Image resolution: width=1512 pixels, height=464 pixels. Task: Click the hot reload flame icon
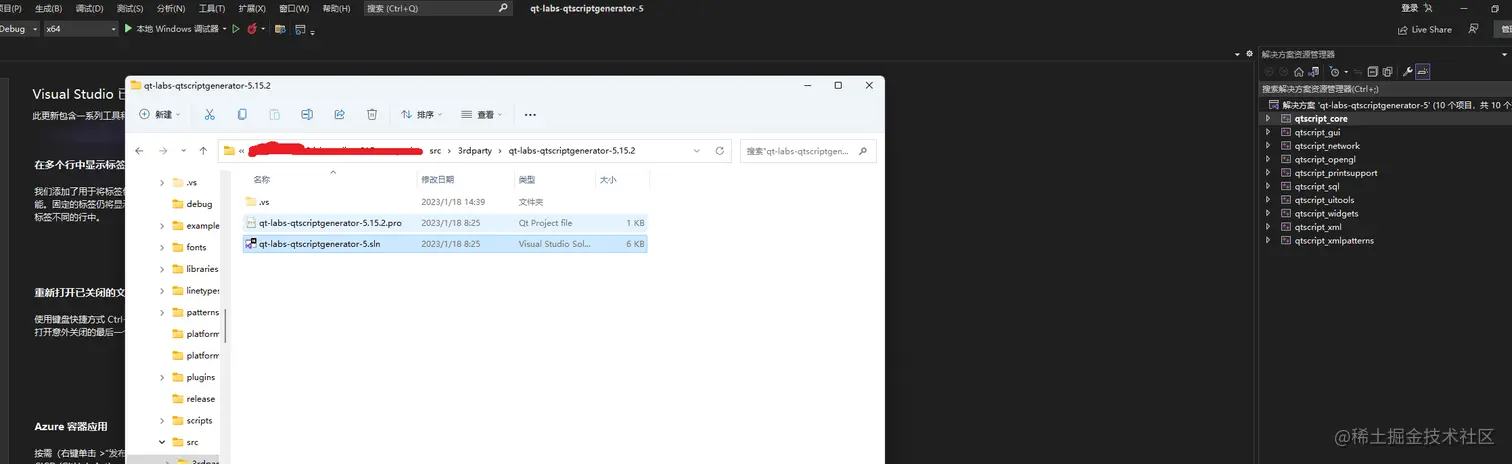tap(252, 29)
